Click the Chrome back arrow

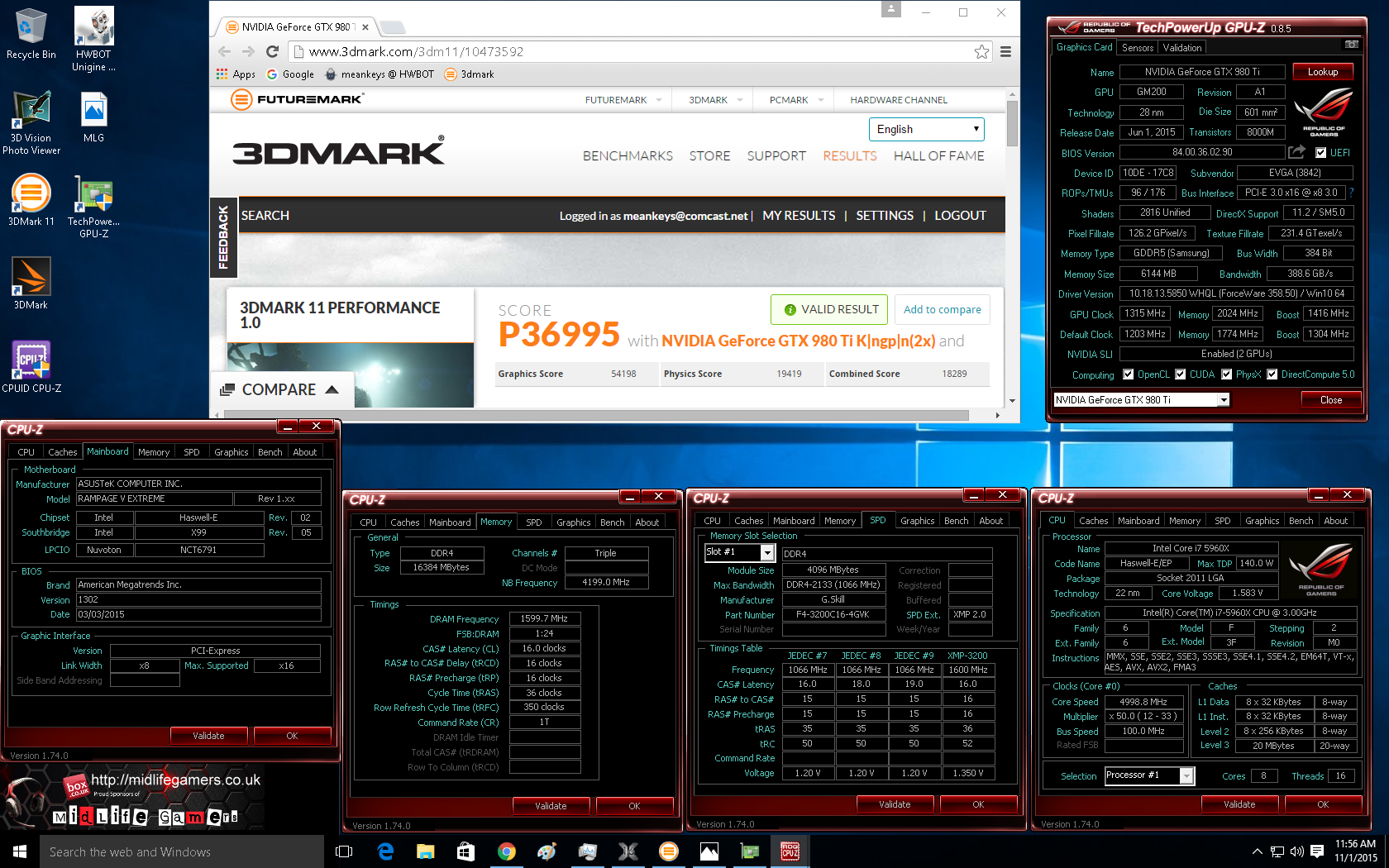click(224, 51)
